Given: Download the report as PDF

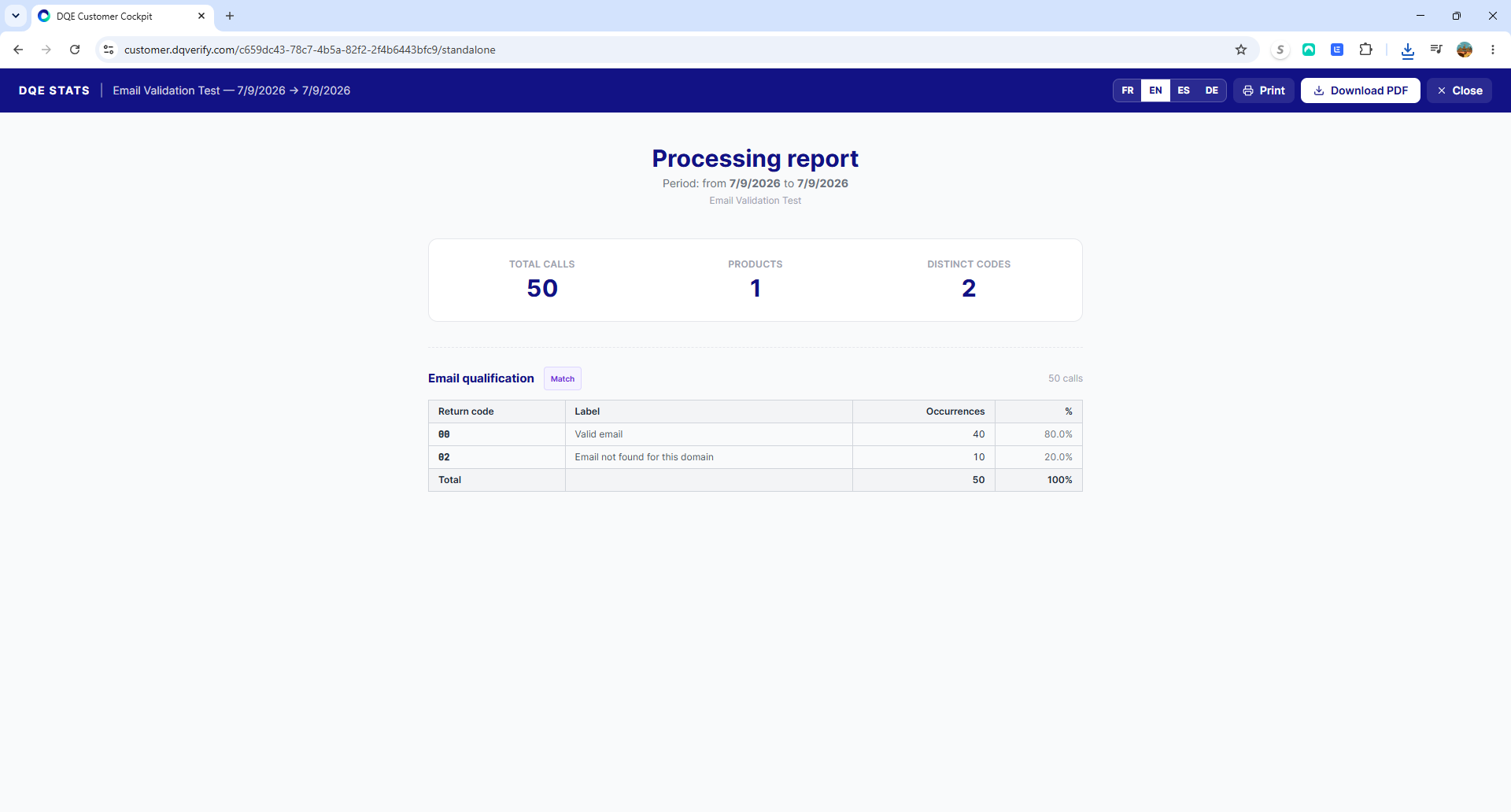Looking at the screenshot, I should coord(1361,90).
